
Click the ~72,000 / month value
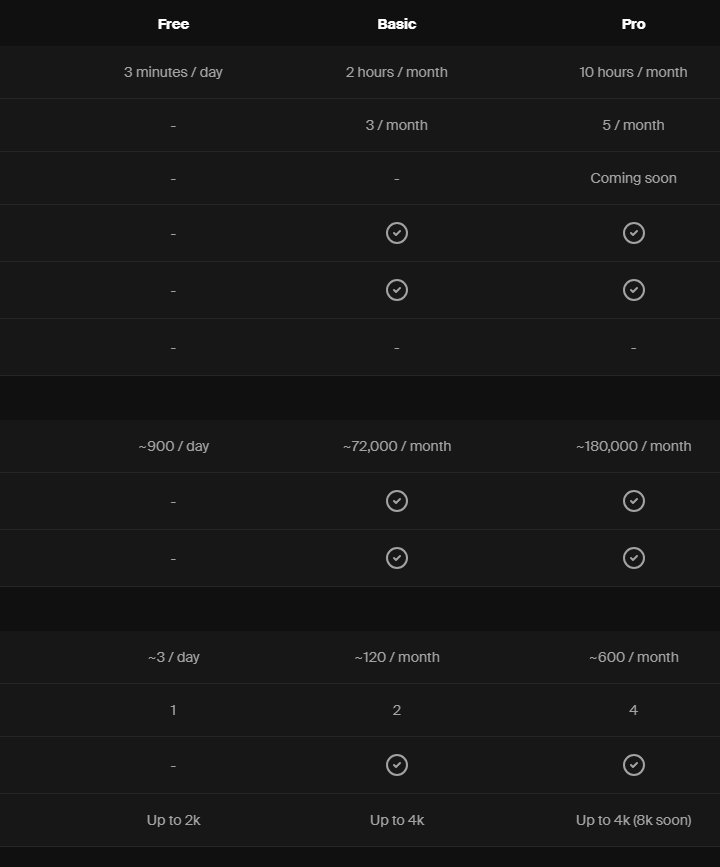(396, 446)
